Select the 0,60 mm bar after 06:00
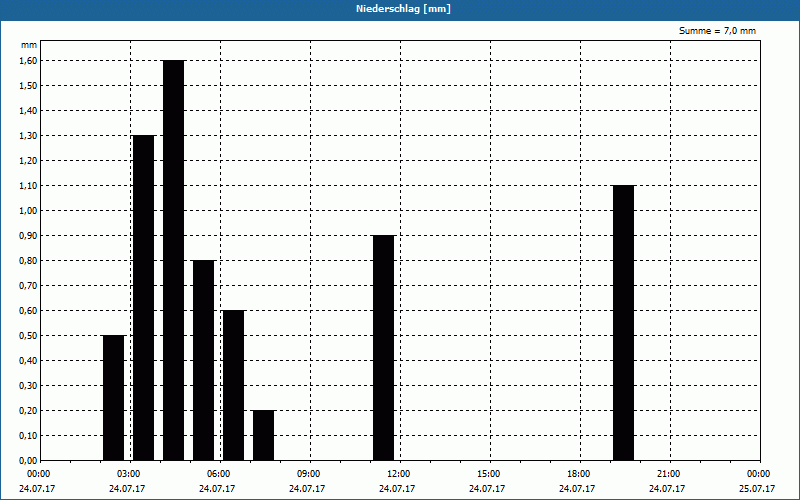The height and width of the screenshot is (500, 800). click(233, 385)
